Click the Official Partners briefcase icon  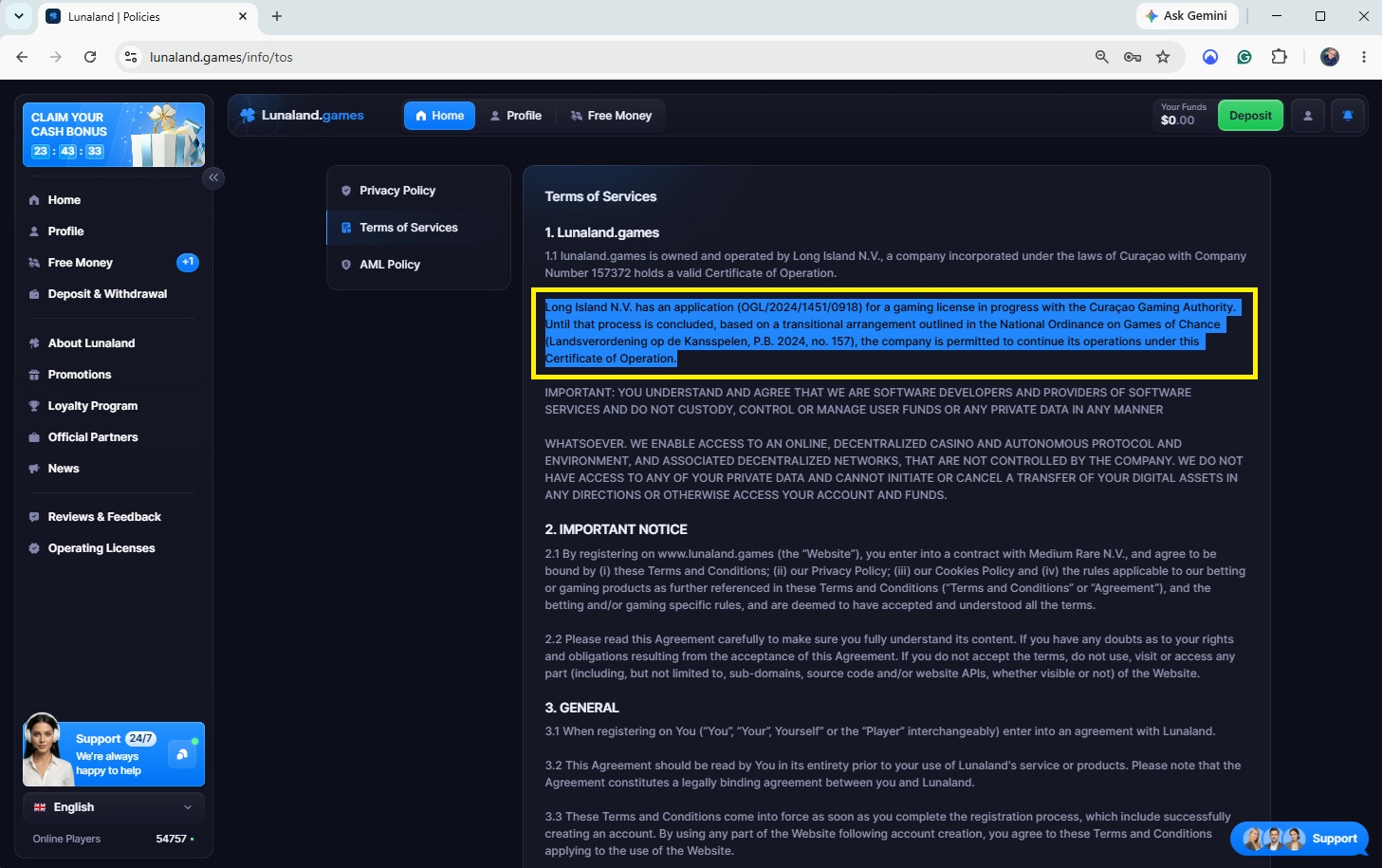tap(34, 437)
